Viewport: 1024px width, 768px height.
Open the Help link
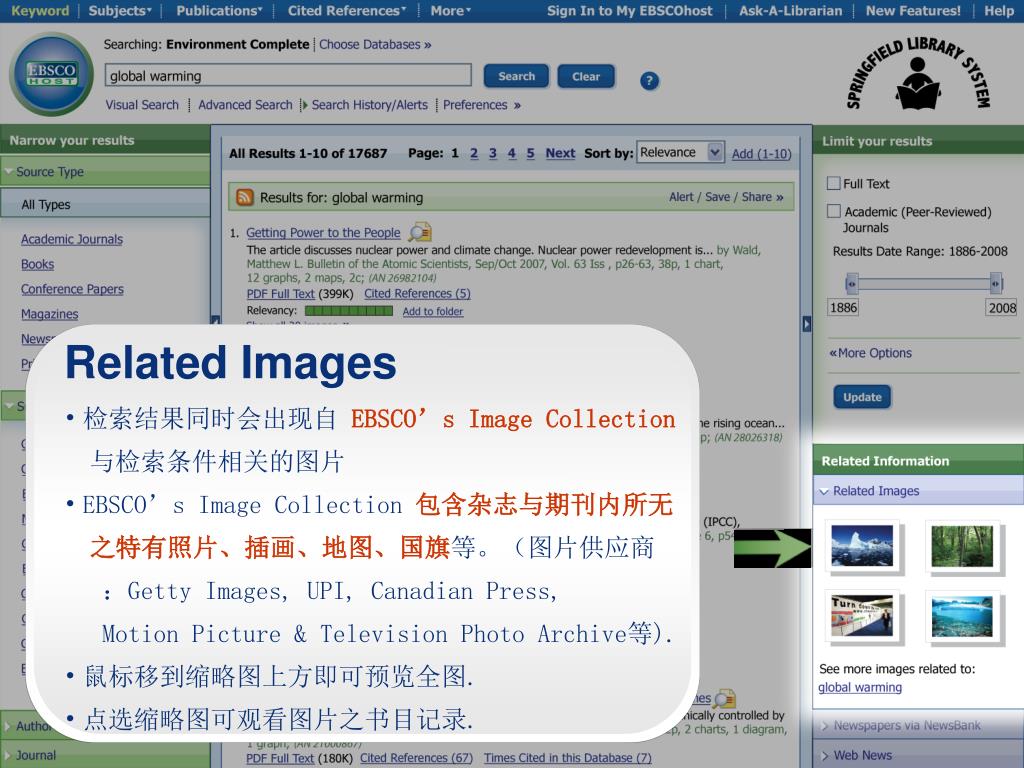click(x=999, y=10)
